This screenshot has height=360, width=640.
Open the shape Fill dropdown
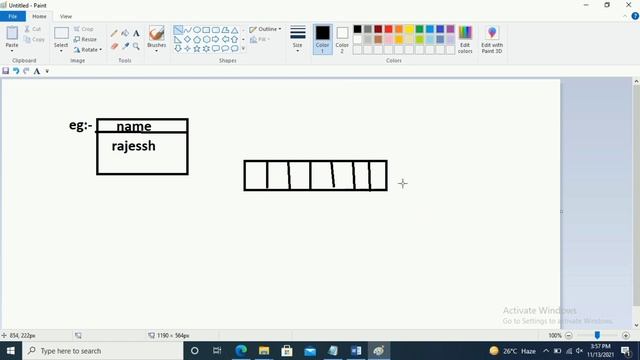260,39
